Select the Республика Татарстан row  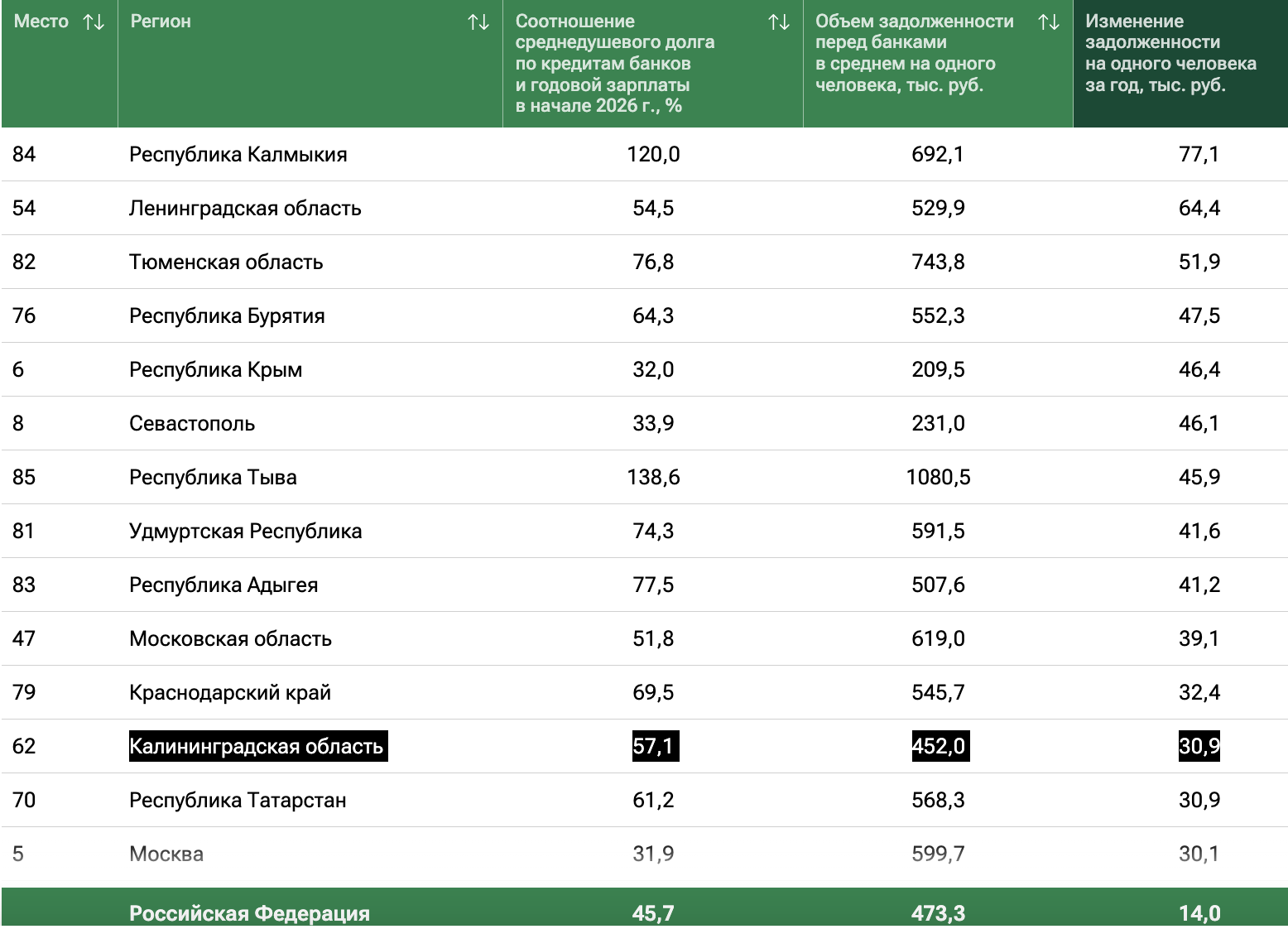point(238,801)
